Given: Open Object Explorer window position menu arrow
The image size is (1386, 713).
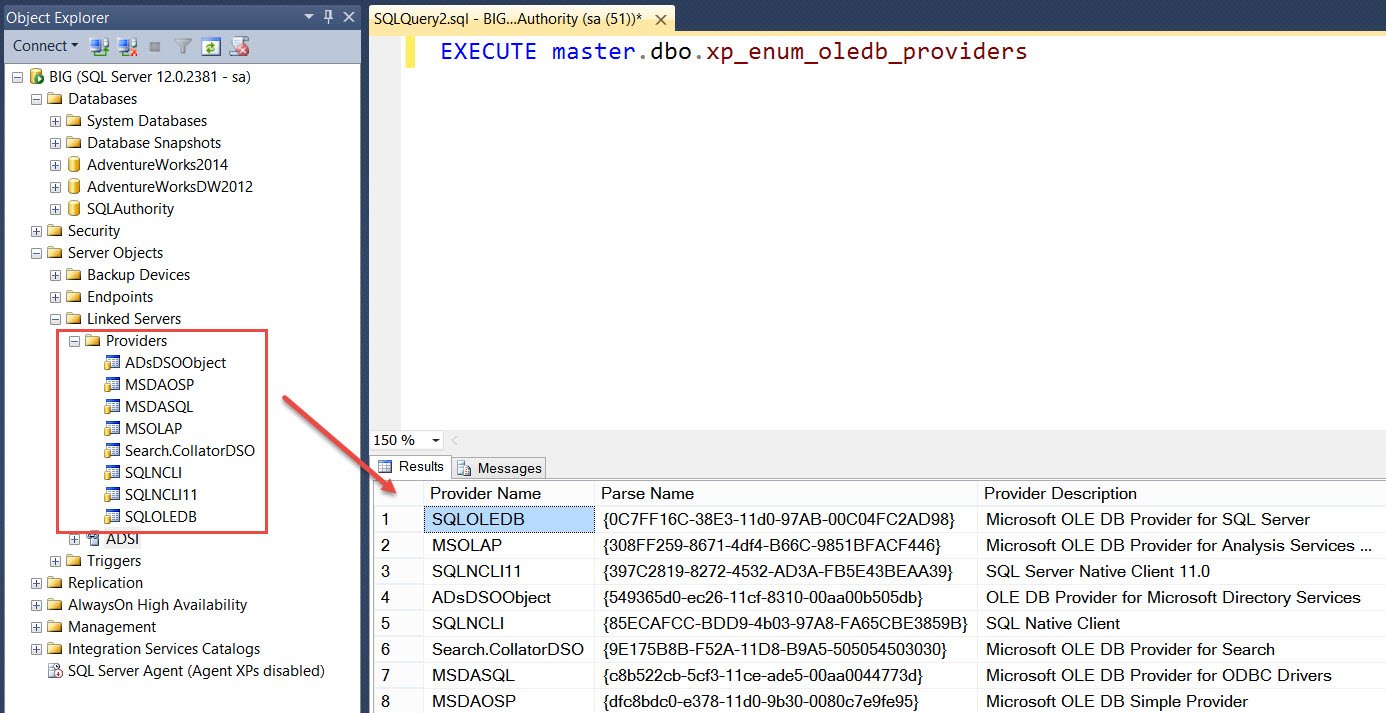Looking at the screenshot, I should pyautogui.click(x=309, y=17).
